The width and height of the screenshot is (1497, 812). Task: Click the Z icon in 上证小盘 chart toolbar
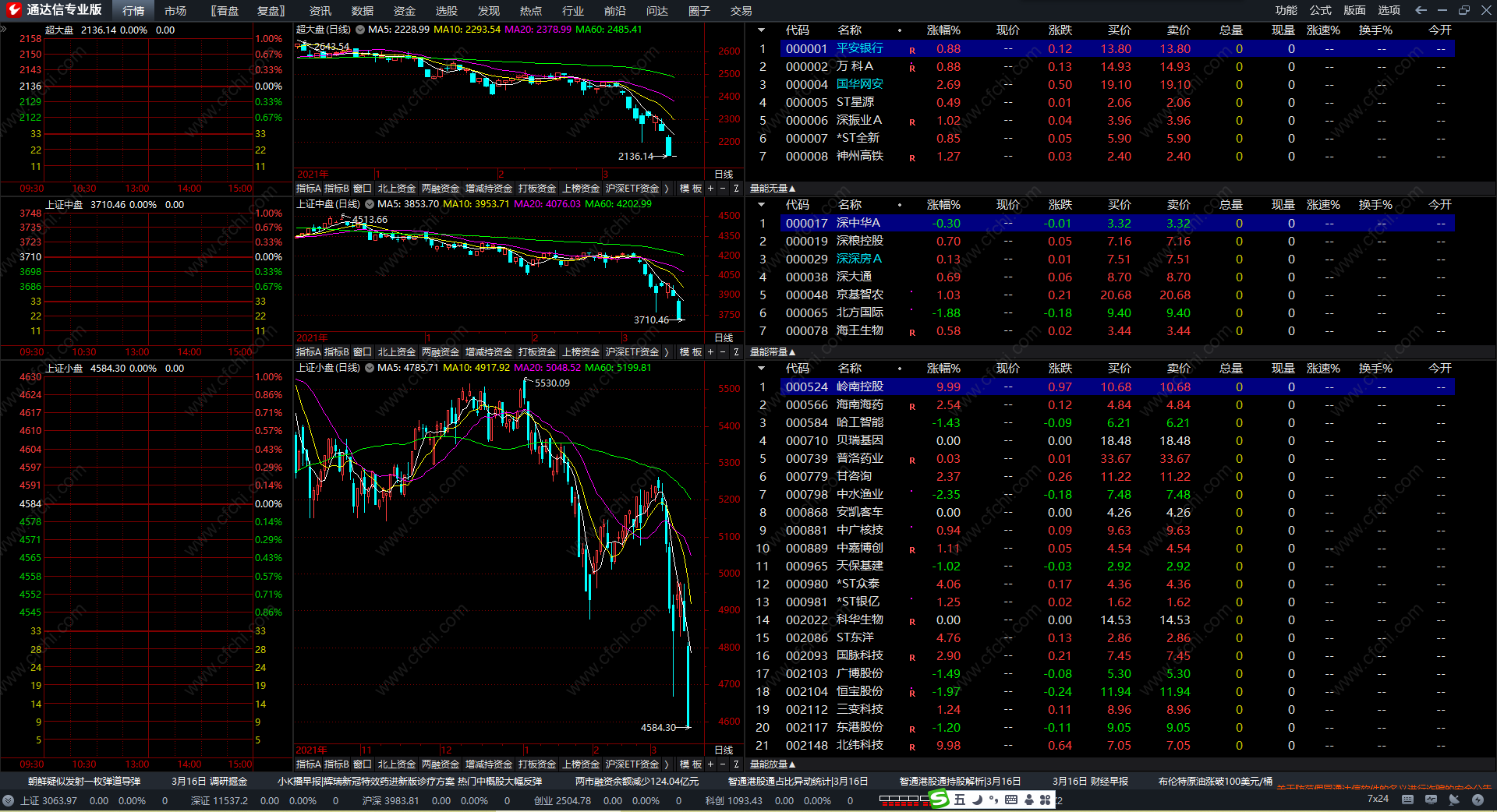(x=736, y=764)
